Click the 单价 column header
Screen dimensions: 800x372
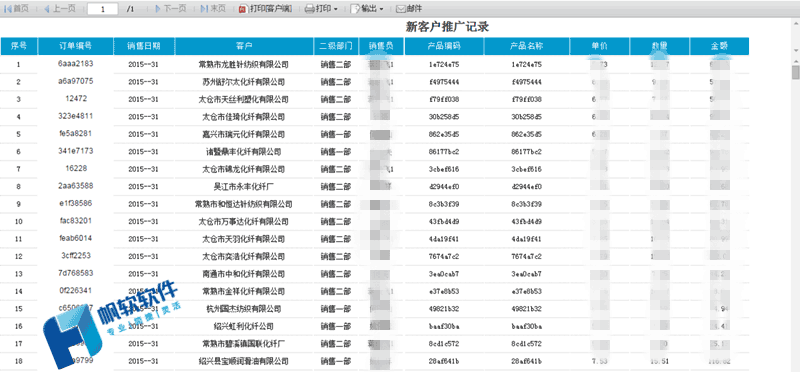pyautogui.click(x=600, y=46)
